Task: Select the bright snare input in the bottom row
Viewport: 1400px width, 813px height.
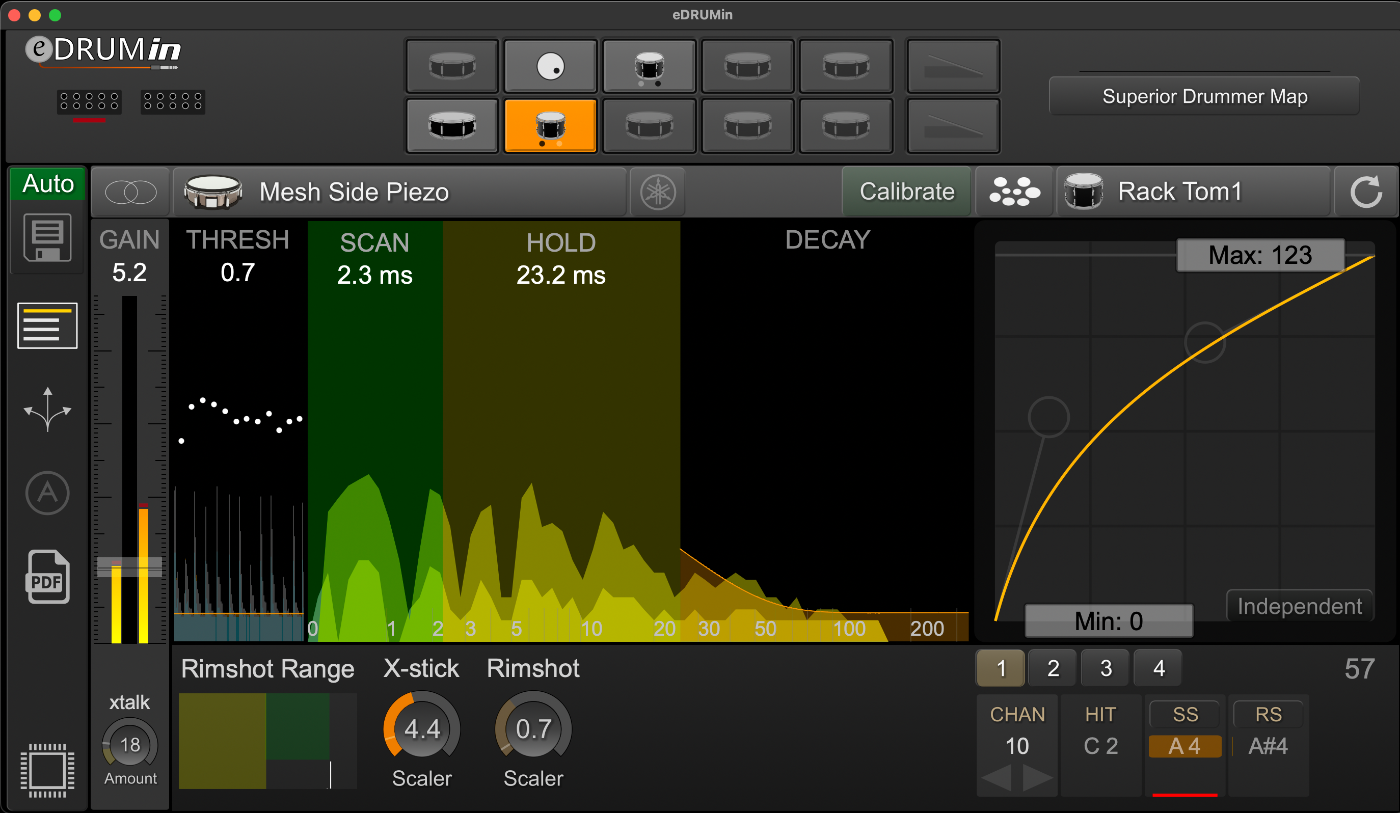Action: [x=451, y=125]
